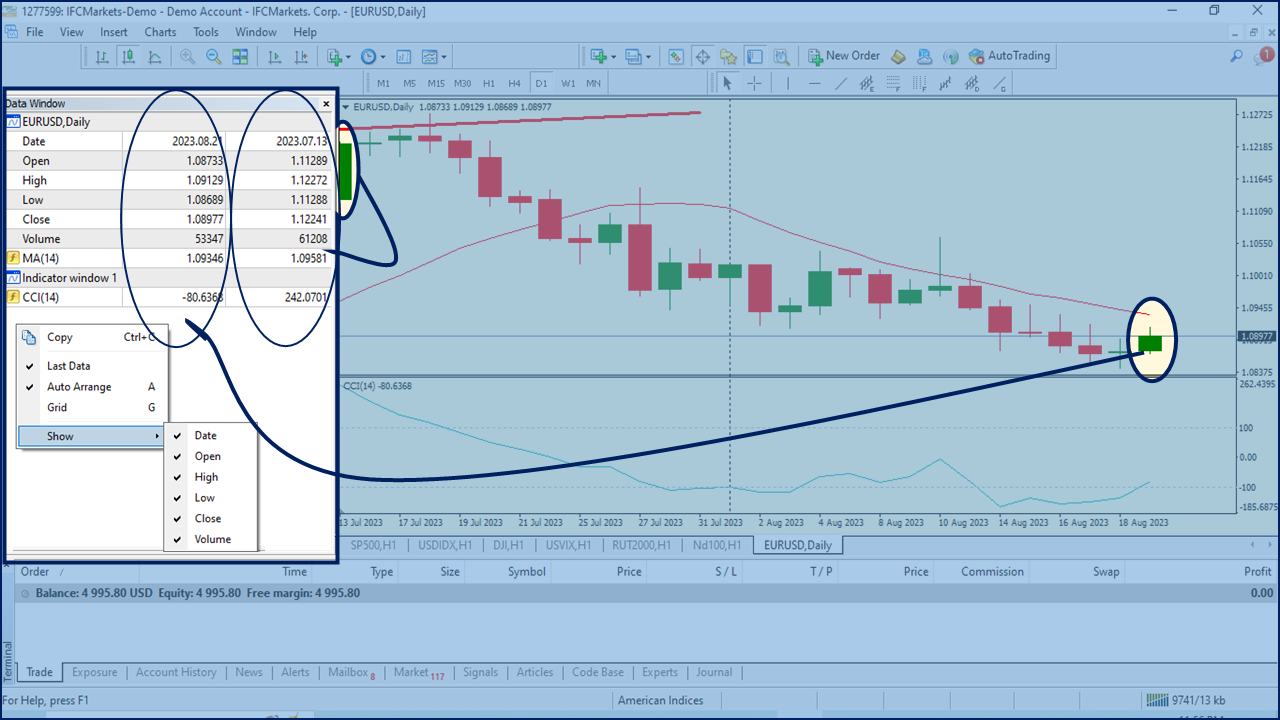Open the chart type dropdown arrow
Image resolution: width=1280 pixels, height=720 pixels.
(442, 57)
